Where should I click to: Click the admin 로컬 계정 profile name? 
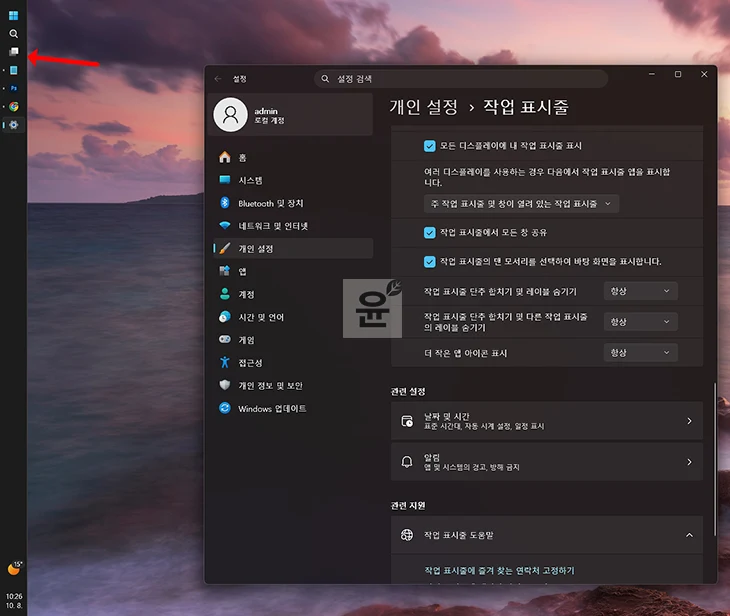click(x=269, y=115)
